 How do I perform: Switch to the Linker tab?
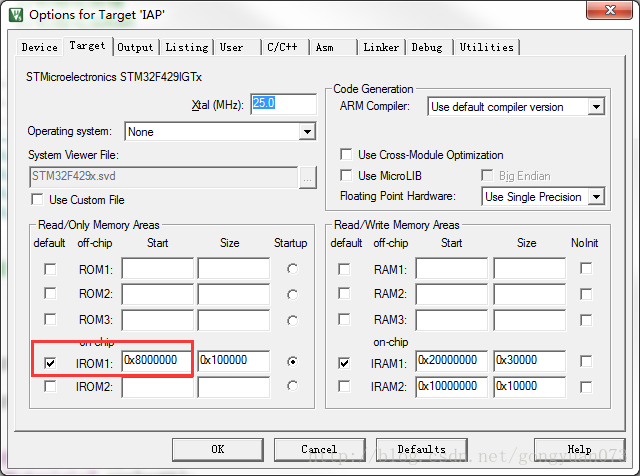coord(381,47)
